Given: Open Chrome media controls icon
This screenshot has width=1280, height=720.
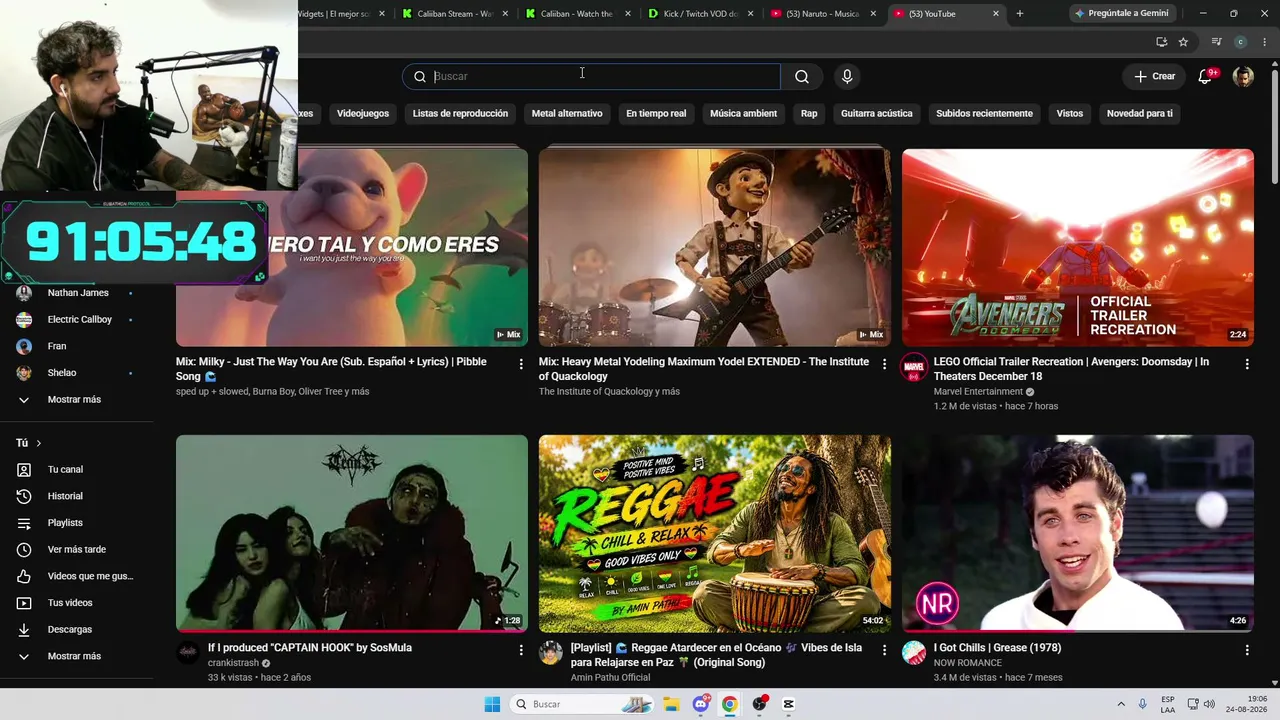Looking at the screenshot, I should [1216, 42].
